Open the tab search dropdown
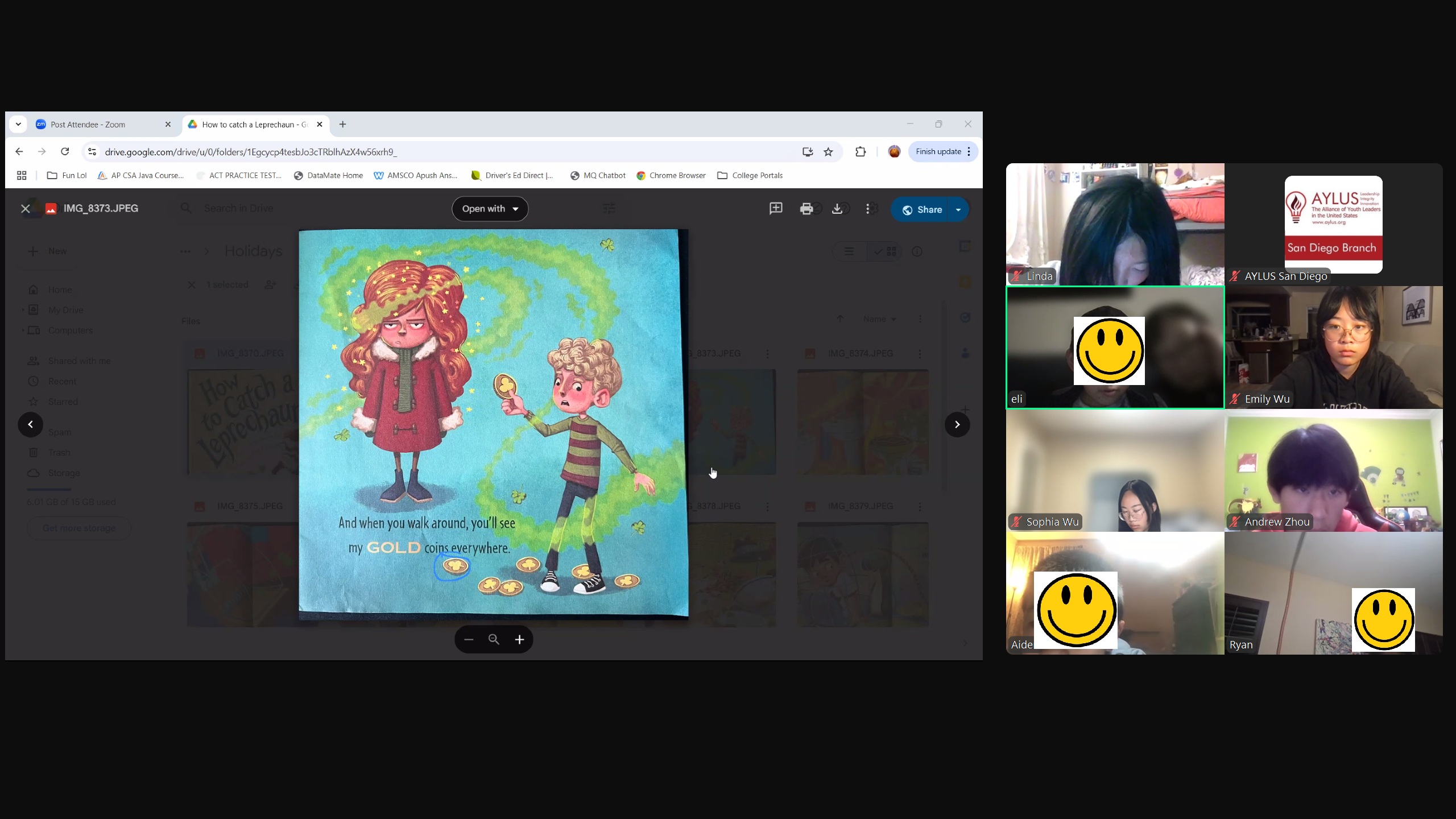 (18, 125)
